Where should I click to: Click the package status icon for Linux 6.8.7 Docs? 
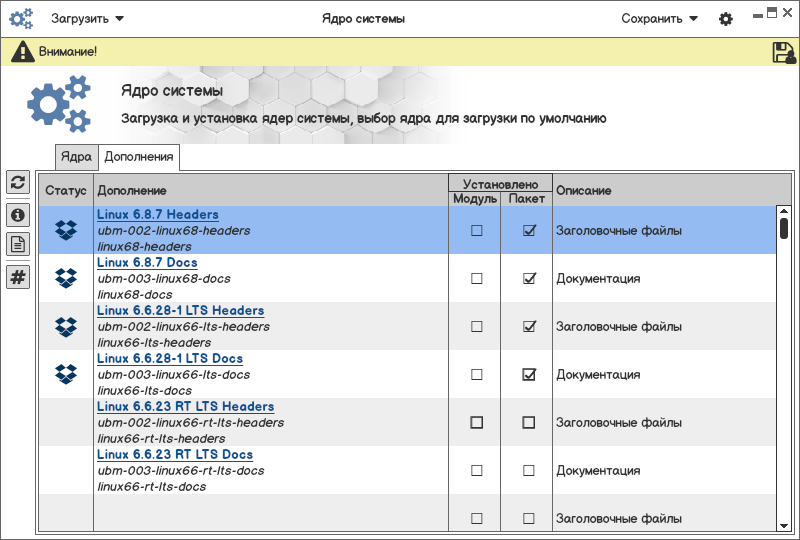point(66,278)
